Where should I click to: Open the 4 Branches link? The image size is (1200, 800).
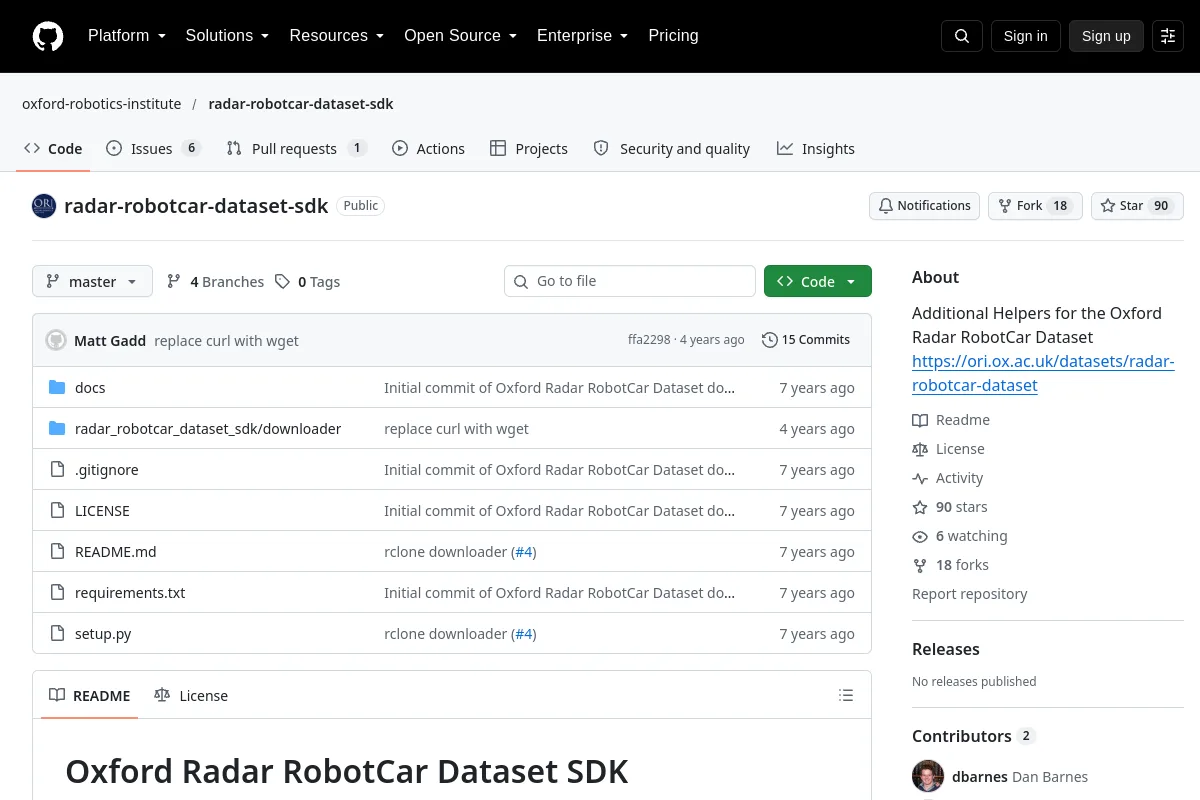[215, 282]
